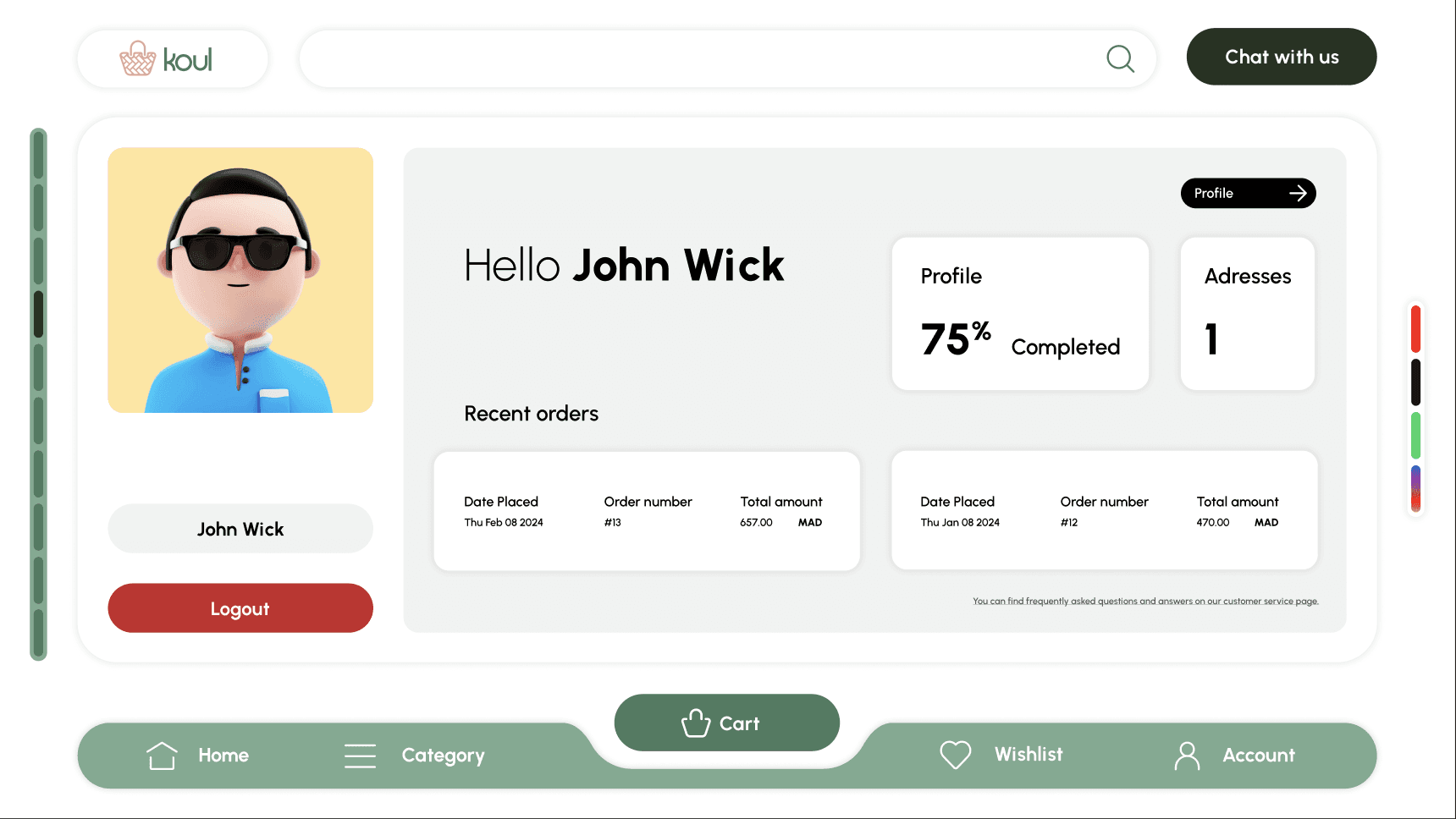This screenshot has width=1456, height=819.
Task: Click the Category hamburger lines icon
Action: pos(361,756)
